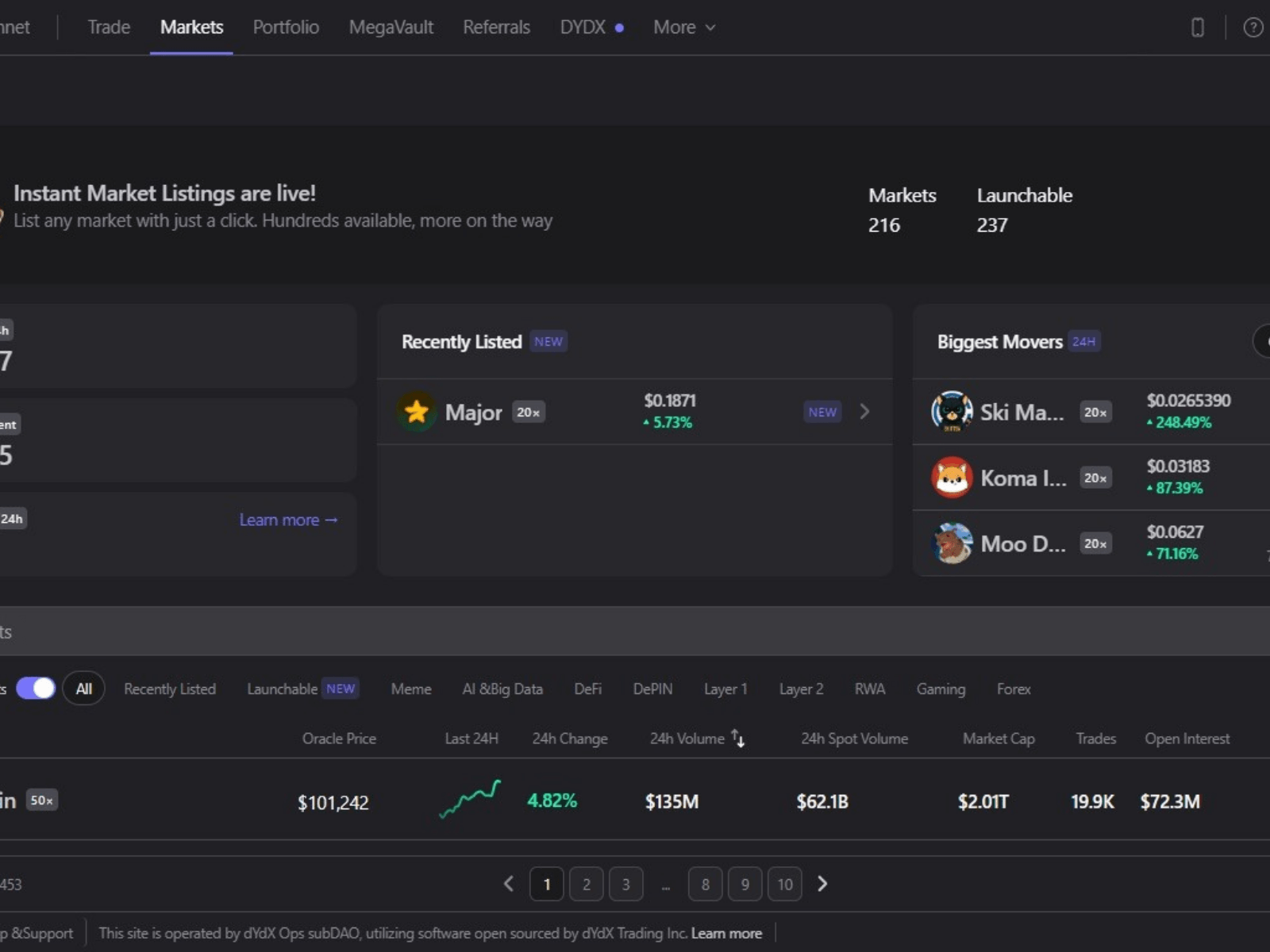Open the Moo D... biggest mover row
Screen dimensions: 1270x952
tap(1091, 543)
